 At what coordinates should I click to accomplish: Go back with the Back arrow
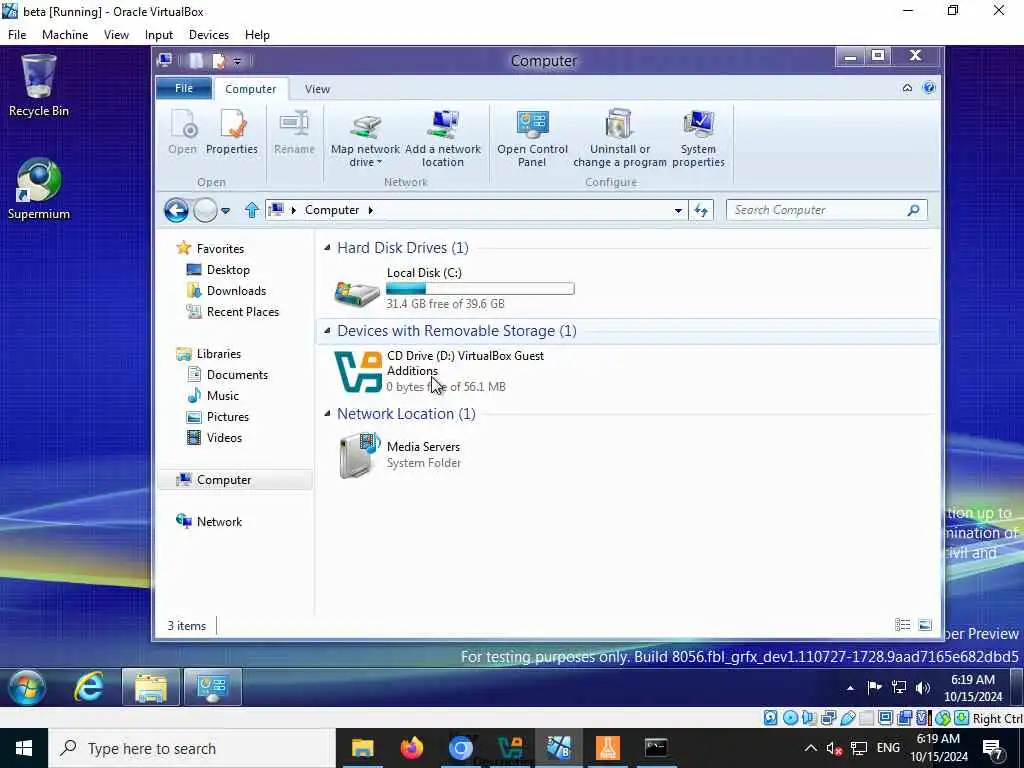coord(176,210)
